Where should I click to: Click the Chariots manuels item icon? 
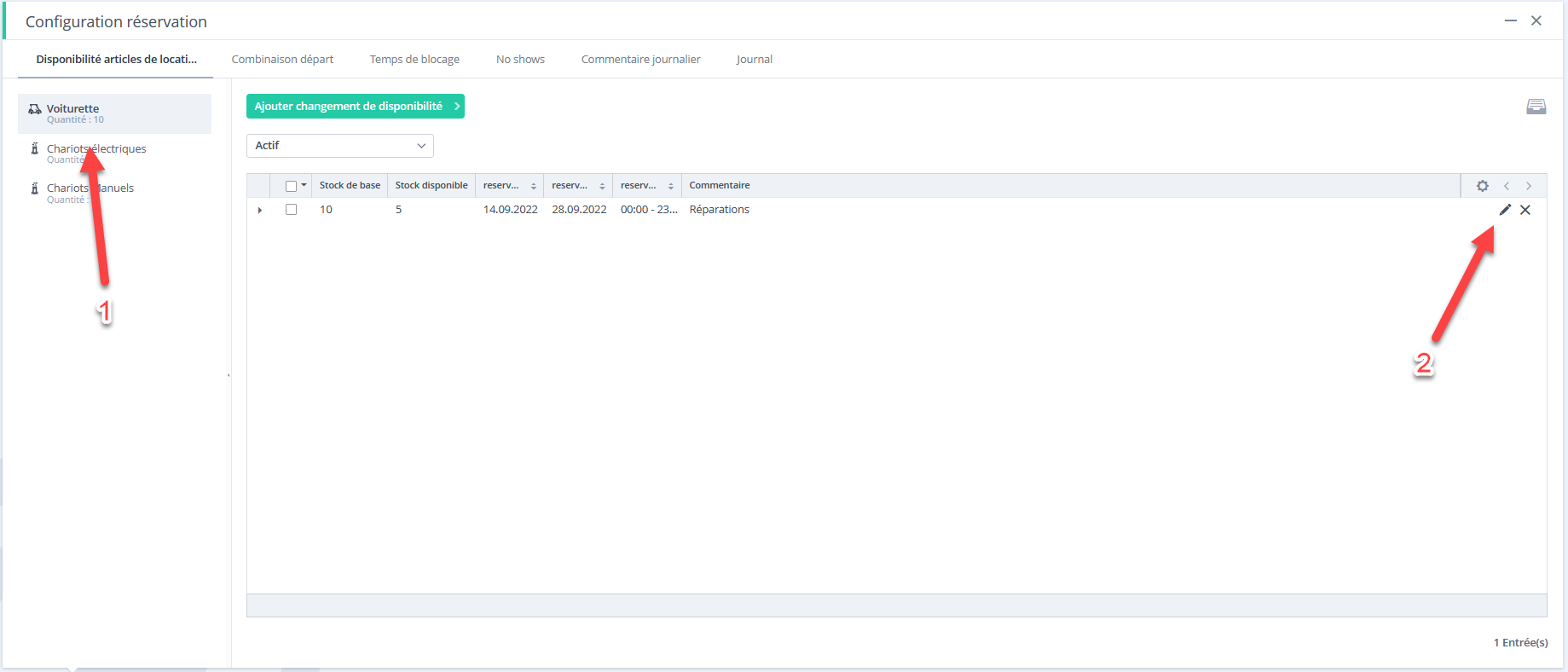(x=35, y=188)
